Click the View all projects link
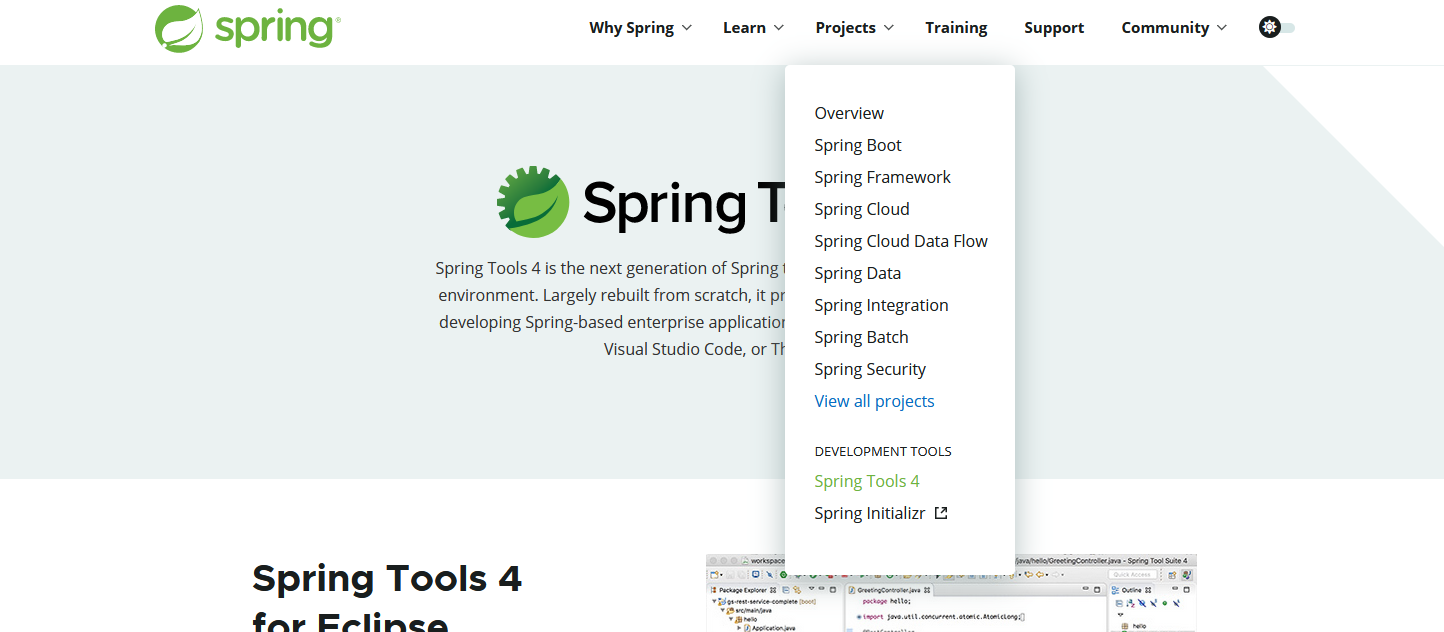This screenshot has width=1444, height=632. pyautogui.click(x=874, y=401)
